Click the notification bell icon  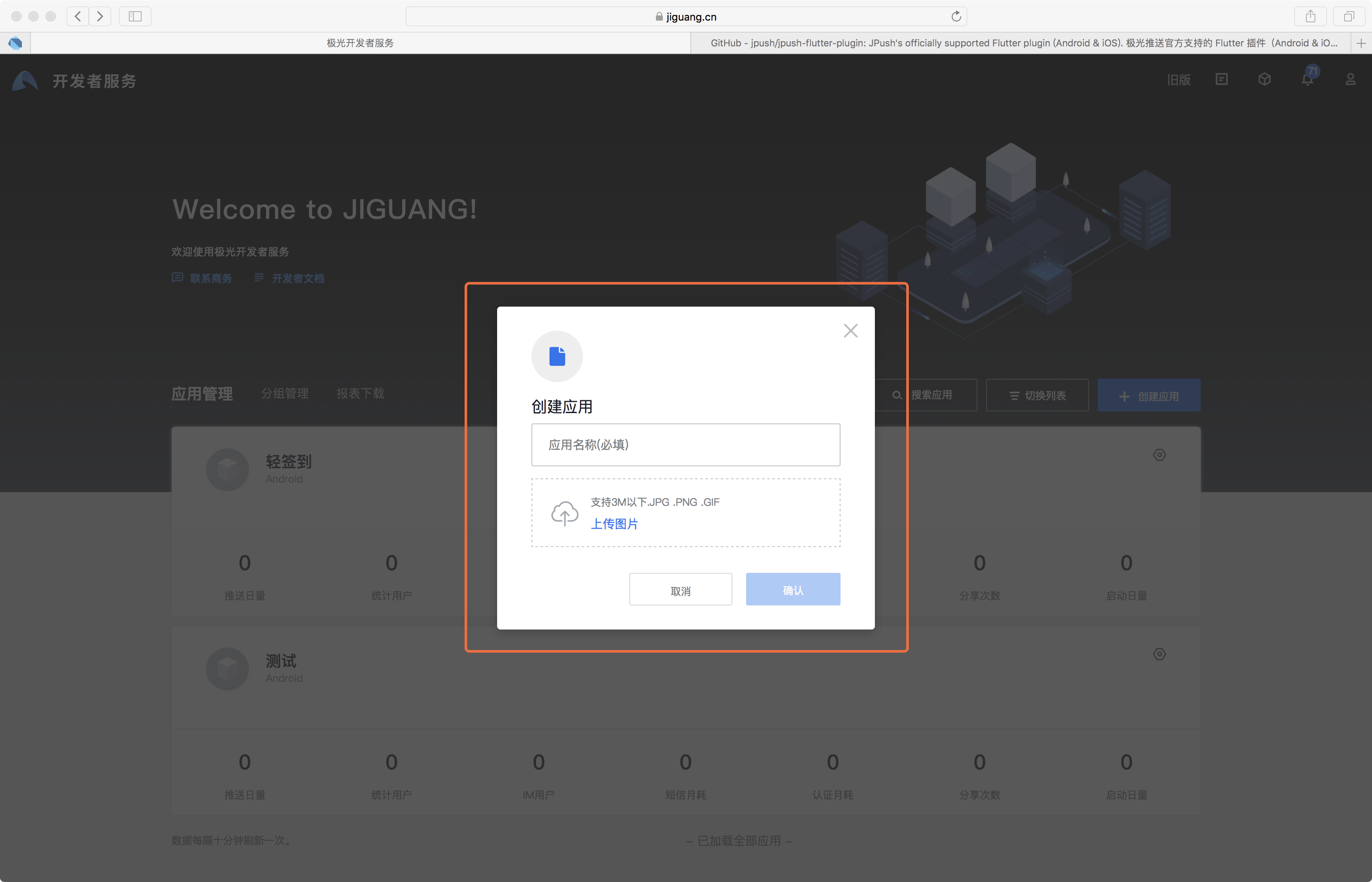(x=1307, y=79)
